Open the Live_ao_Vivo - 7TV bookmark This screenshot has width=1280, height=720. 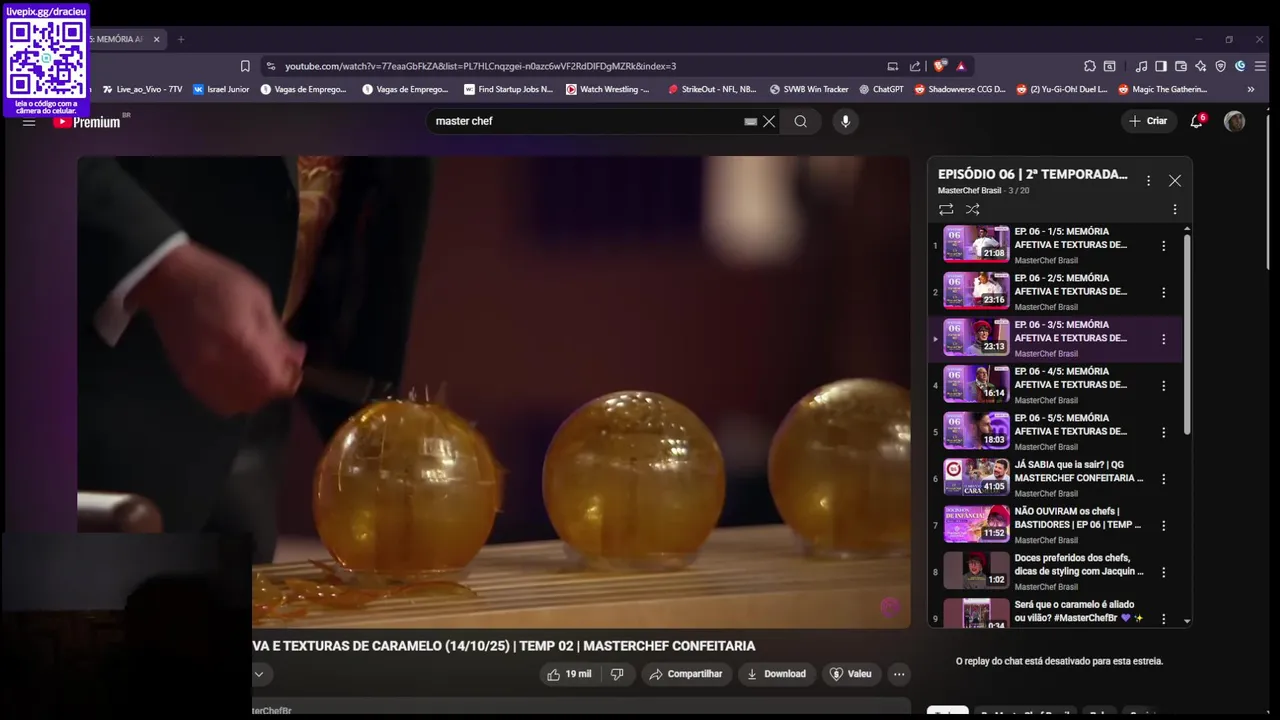pos(142,89)
